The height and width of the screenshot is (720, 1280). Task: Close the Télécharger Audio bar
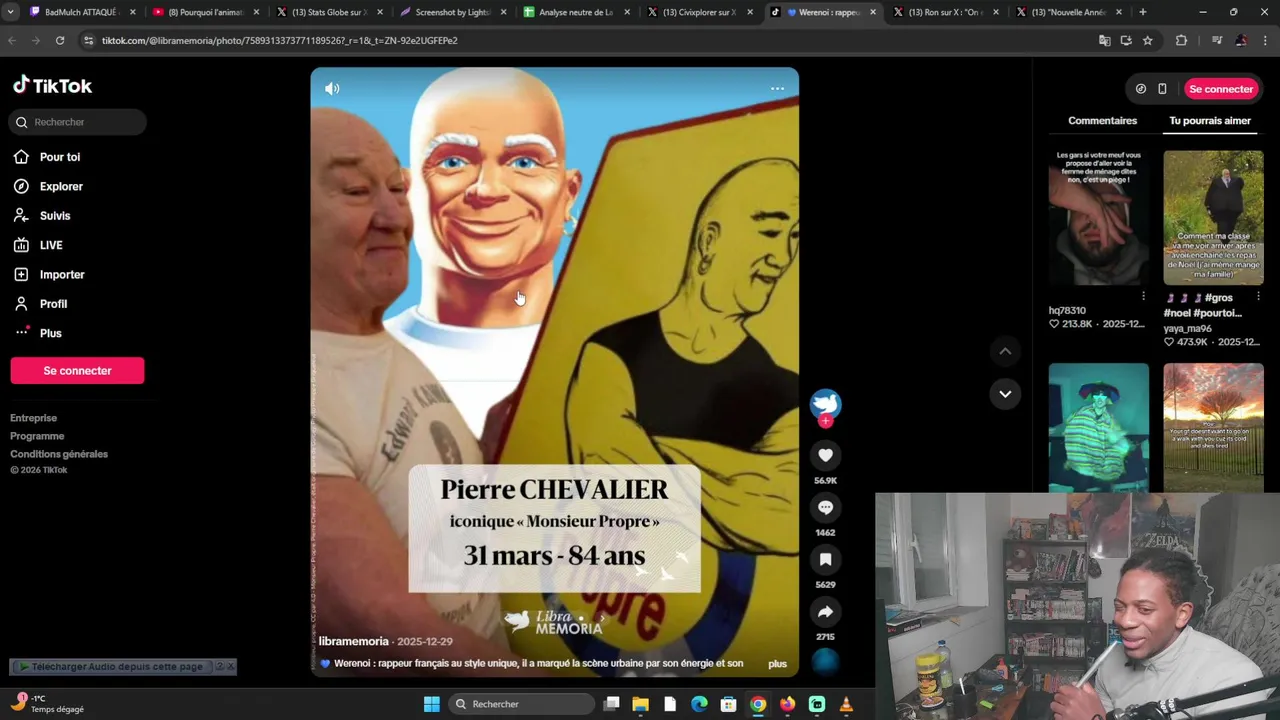click(231, 666)
